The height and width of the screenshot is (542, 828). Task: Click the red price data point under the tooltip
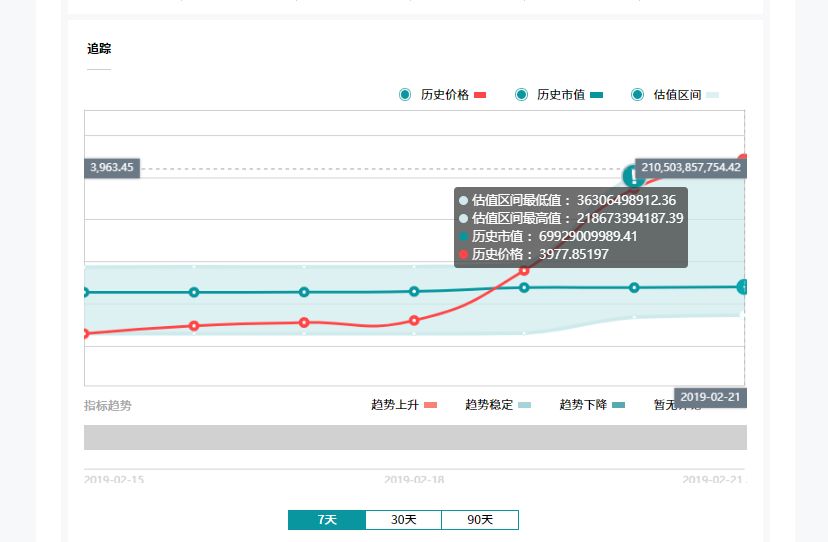click(x=524, y=270)
